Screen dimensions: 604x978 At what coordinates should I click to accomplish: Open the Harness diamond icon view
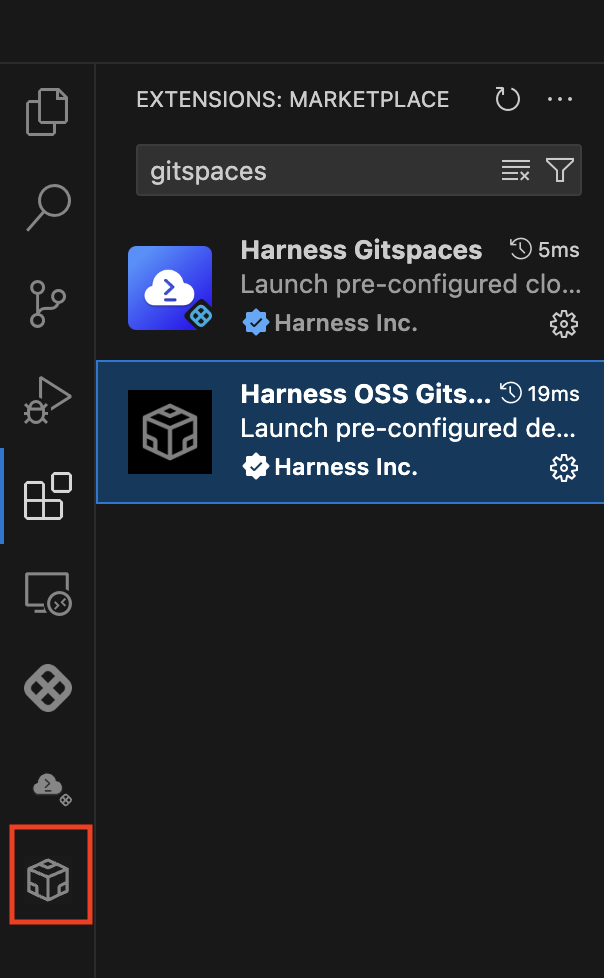click(48, 689)
